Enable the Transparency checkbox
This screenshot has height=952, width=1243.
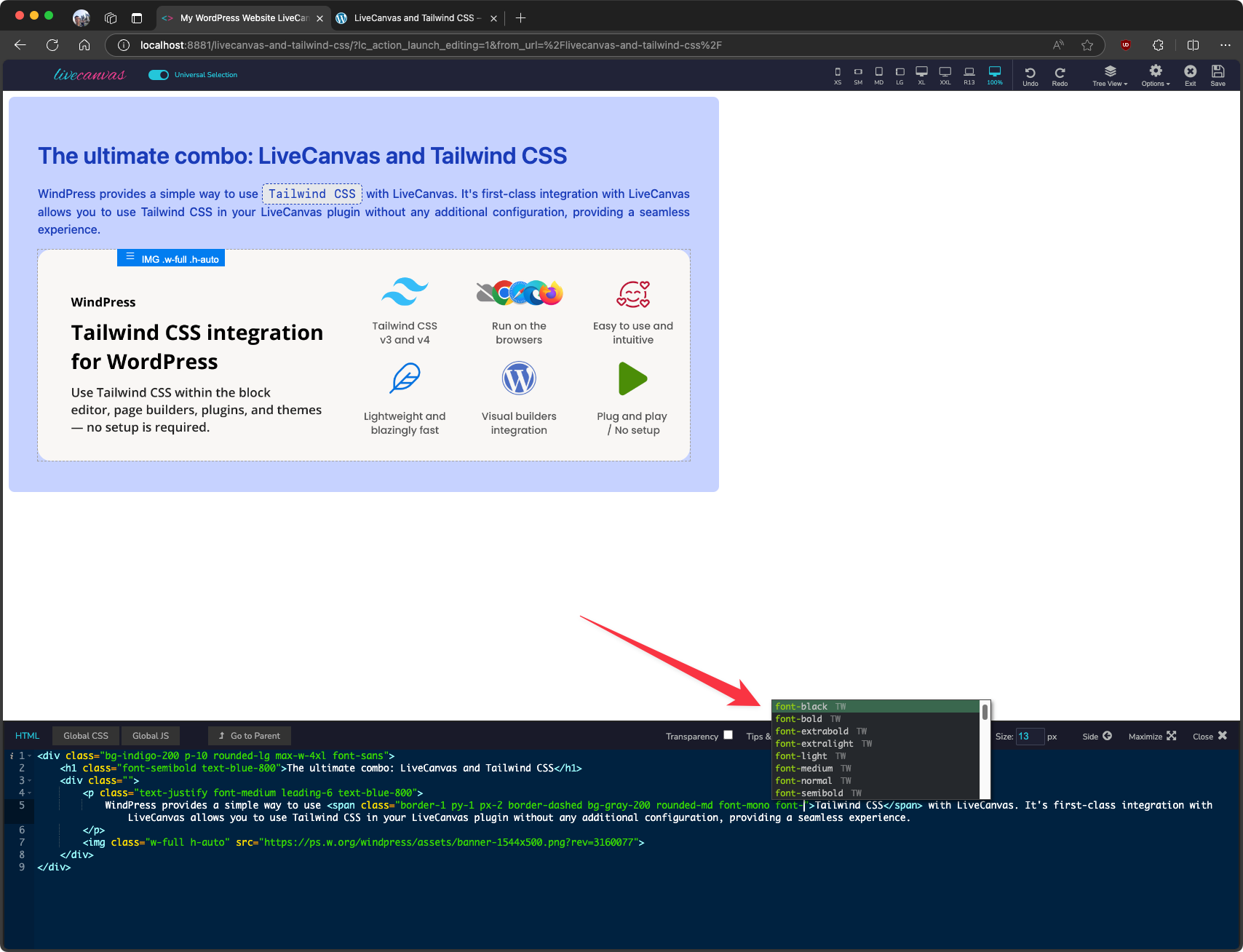coord(728,735)
